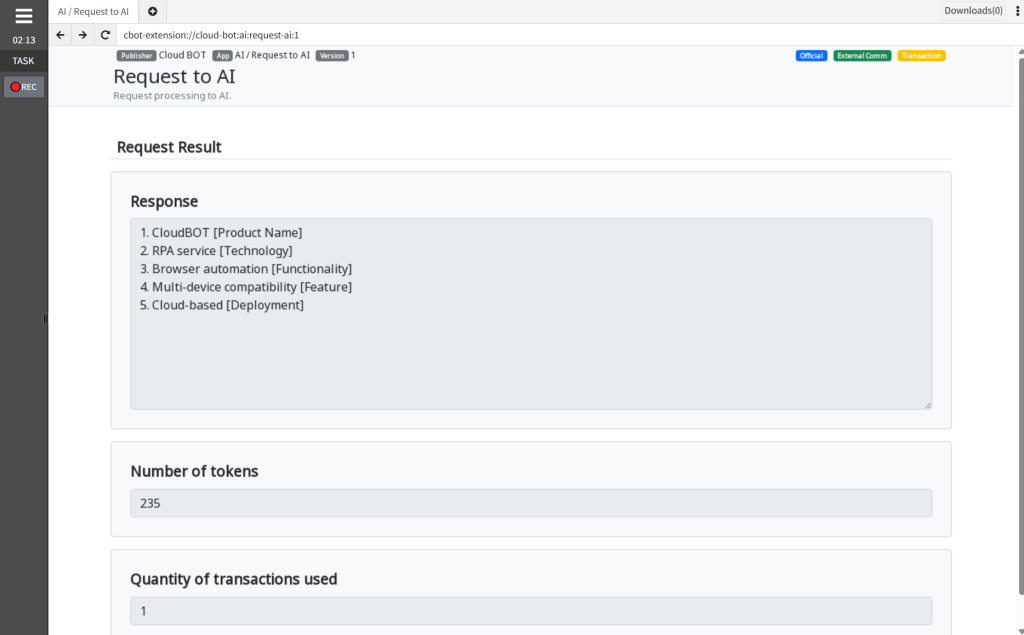
Task: Focus the cbot-extension address bar
Action: (x=568, y=35)
